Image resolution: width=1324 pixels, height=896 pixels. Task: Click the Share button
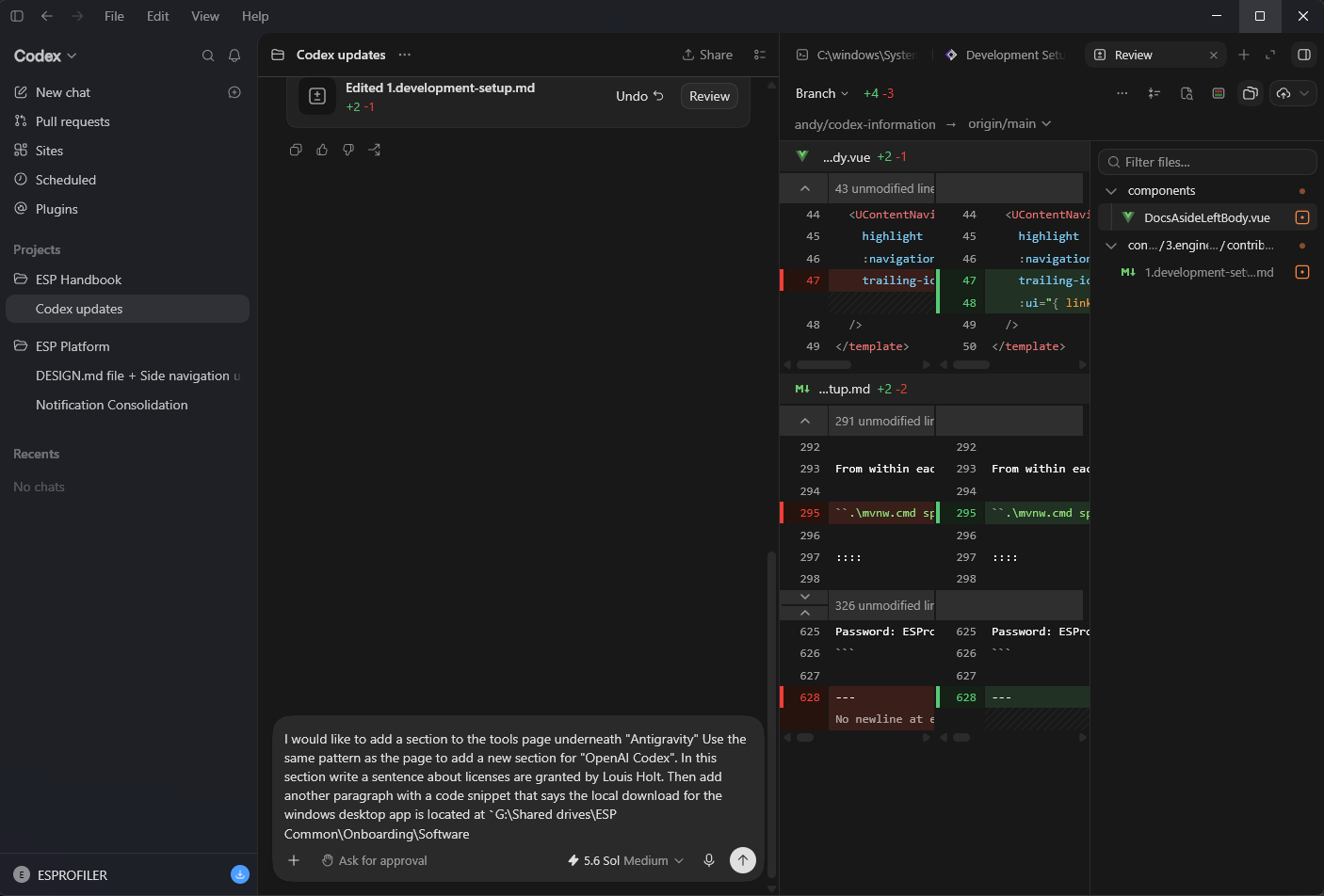(x=707, y=55)
